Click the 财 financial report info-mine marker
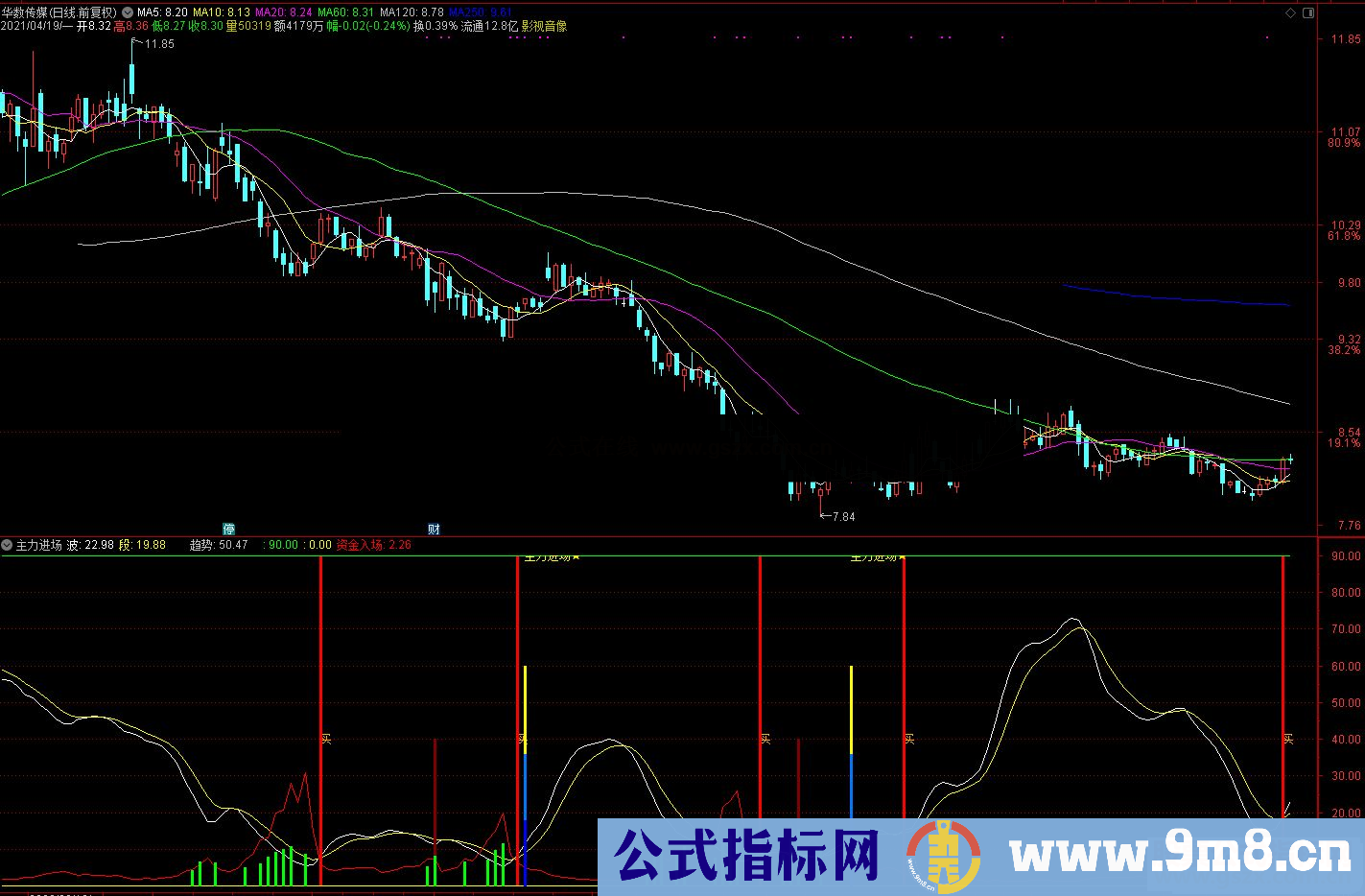This screenshot has height=896, width=1365. point(434,529)
